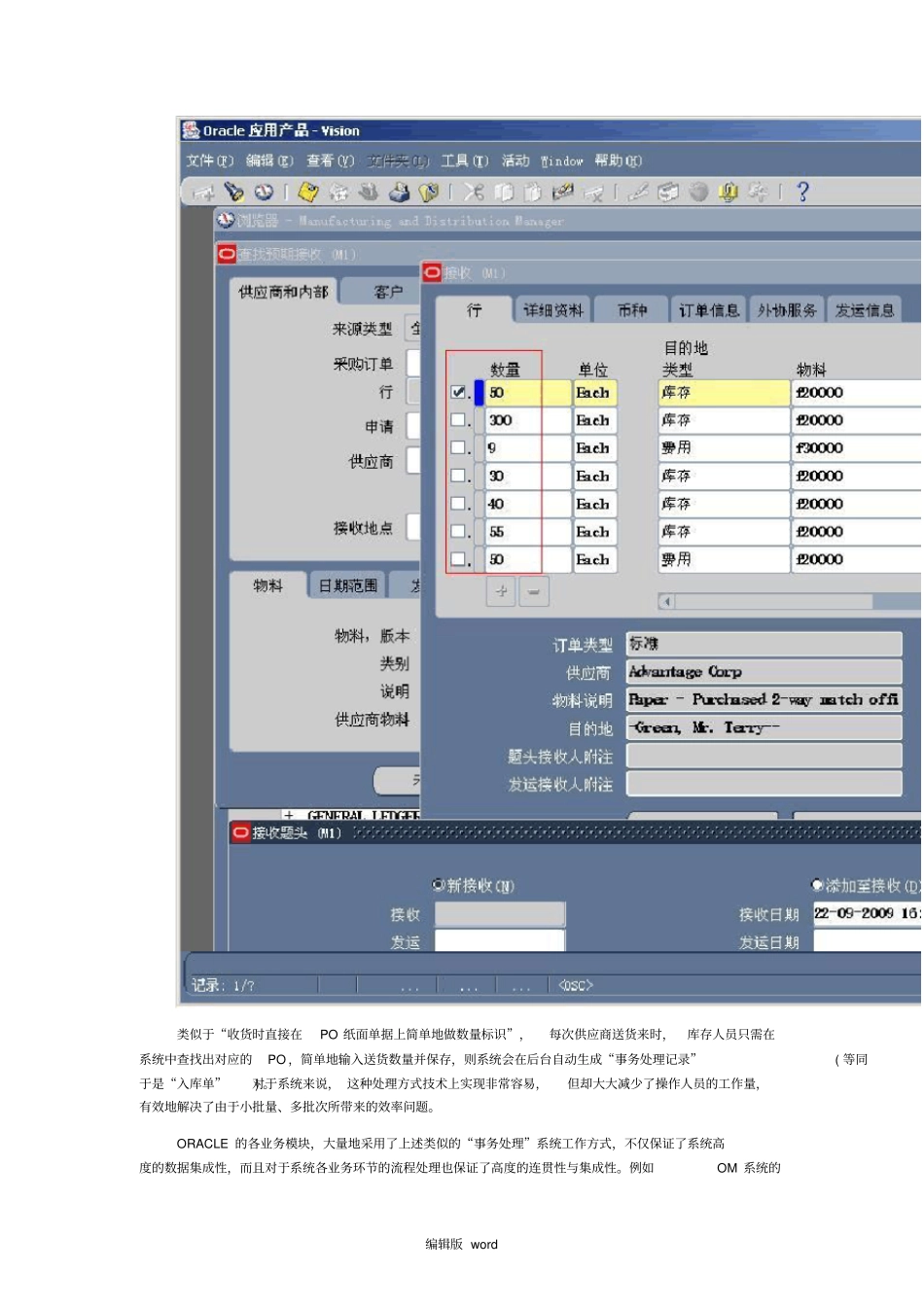The width and height of the screenshot is (924, 1308).
Task: Click the New record toolbar icon
Action: coord(203,193)
